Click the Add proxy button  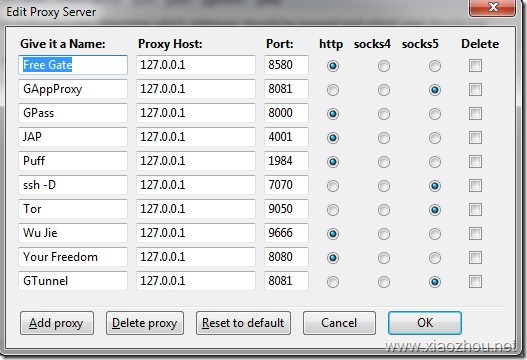(x=57, y=323)
